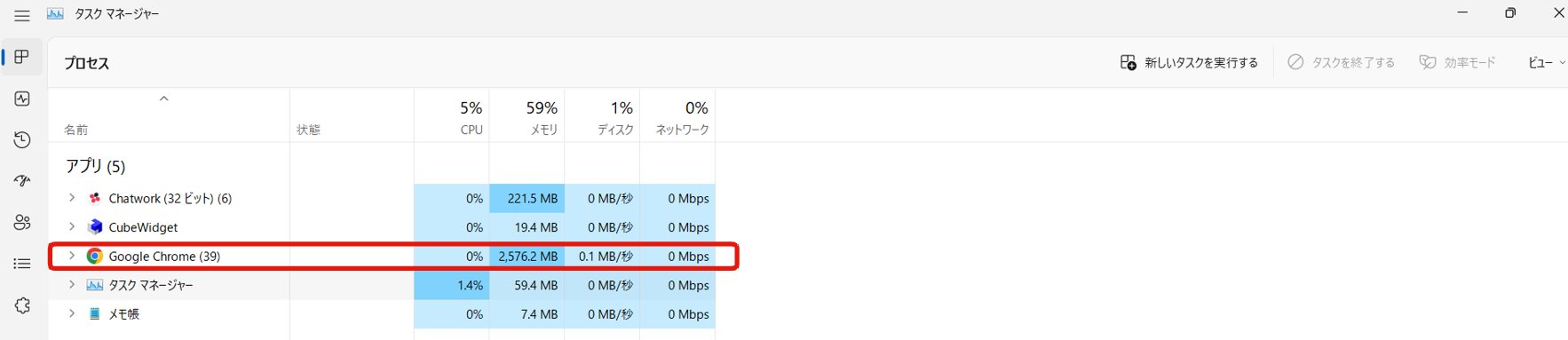Open the ビュー dropdown menu
Viewport: 1568px width, 340px height.
pos(1546,62)
